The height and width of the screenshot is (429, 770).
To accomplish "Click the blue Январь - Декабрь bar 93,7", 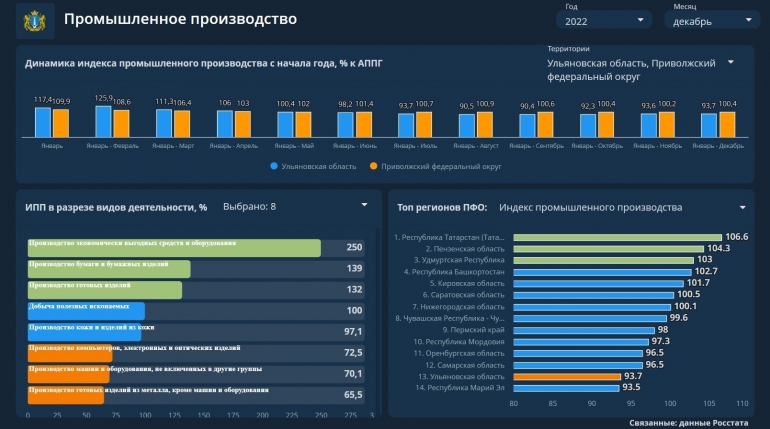I will coord(708,125).
